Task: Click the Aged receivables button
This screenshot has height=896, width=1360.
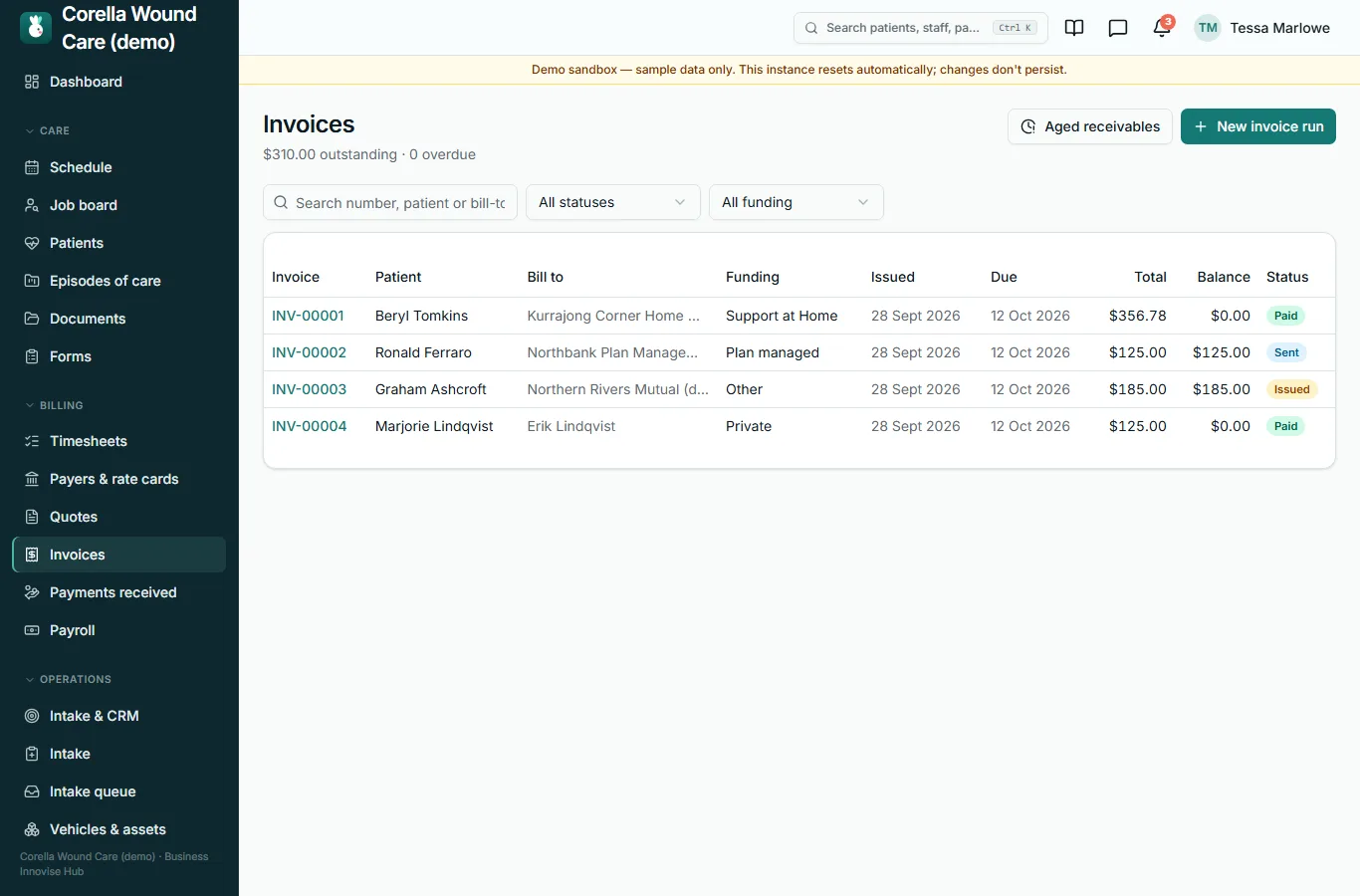Action: [x=1090, y=126]
